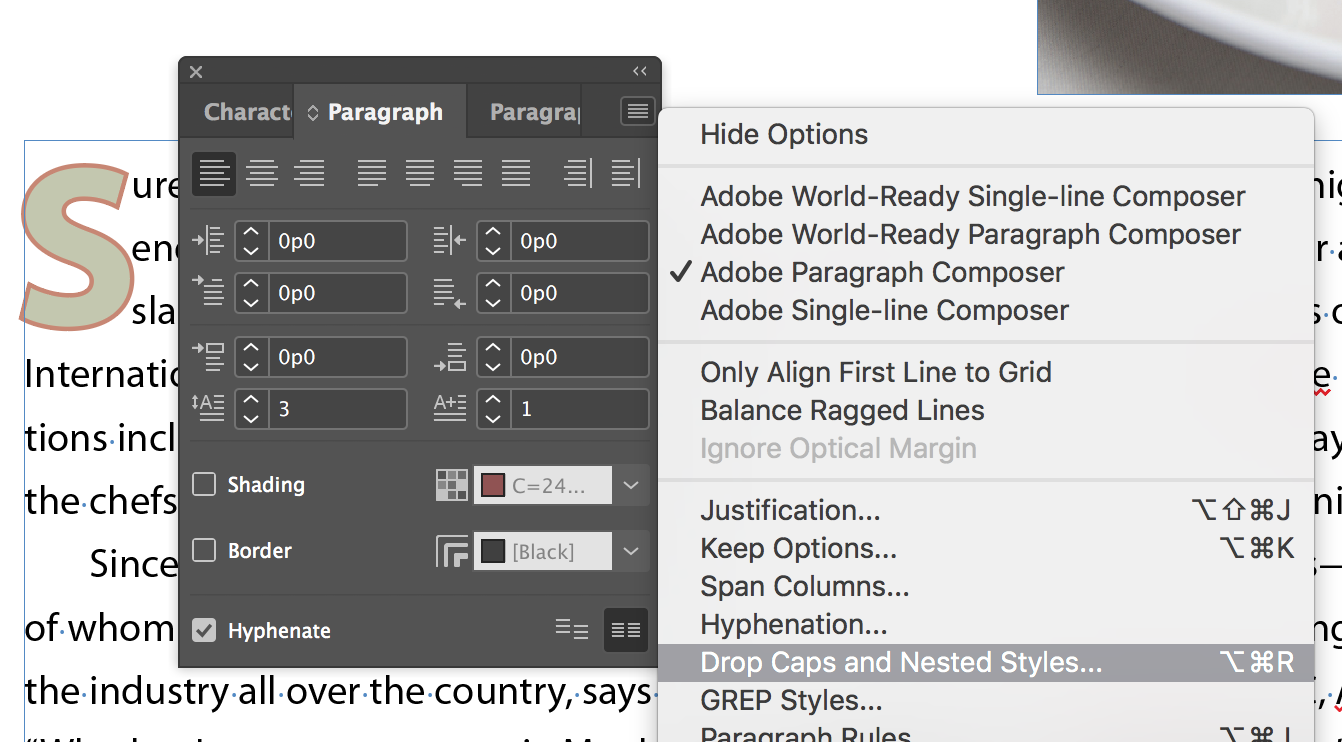
Task: Click the Drop Cap Number of Lines field
Action: click(337, 409)
